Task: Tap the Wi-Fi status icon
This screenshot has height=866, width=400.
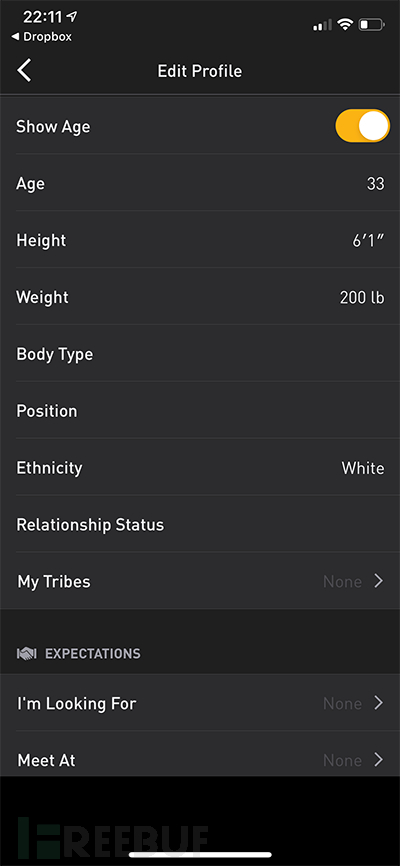Action: point(346,24)
